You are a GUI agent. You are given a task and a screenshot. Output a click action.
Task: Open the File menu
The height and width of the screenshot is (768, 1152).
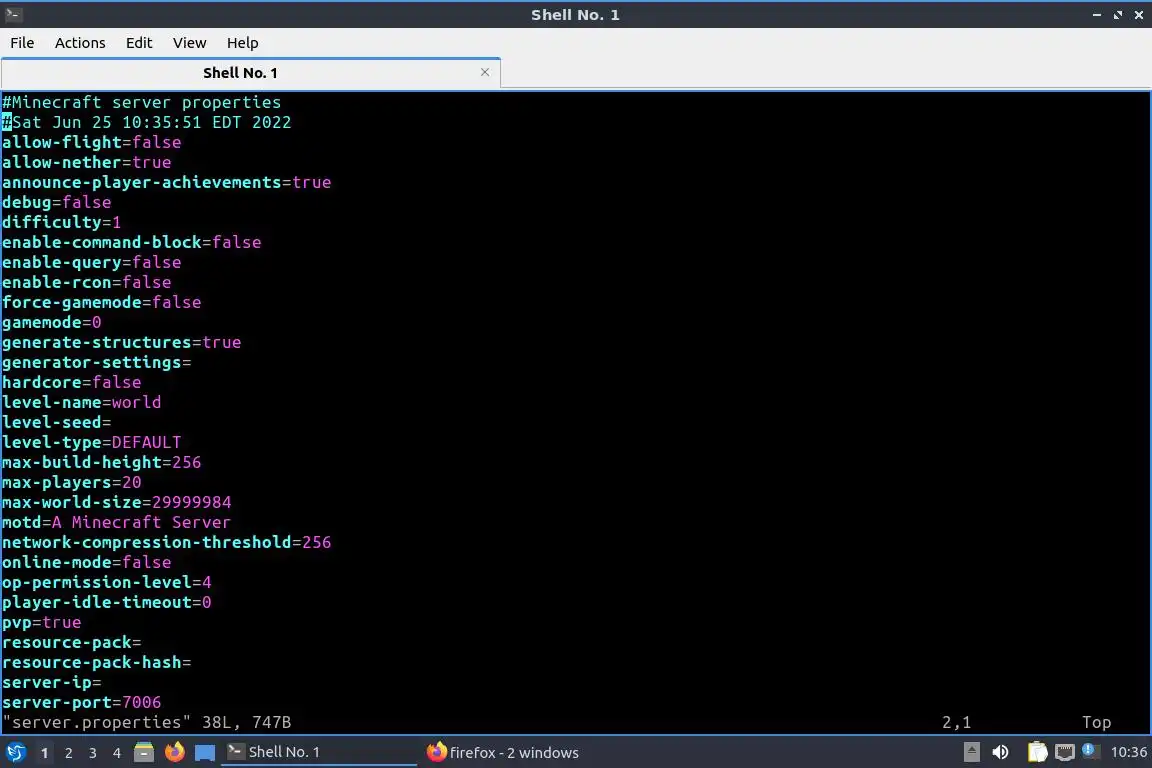click(22, 43)
